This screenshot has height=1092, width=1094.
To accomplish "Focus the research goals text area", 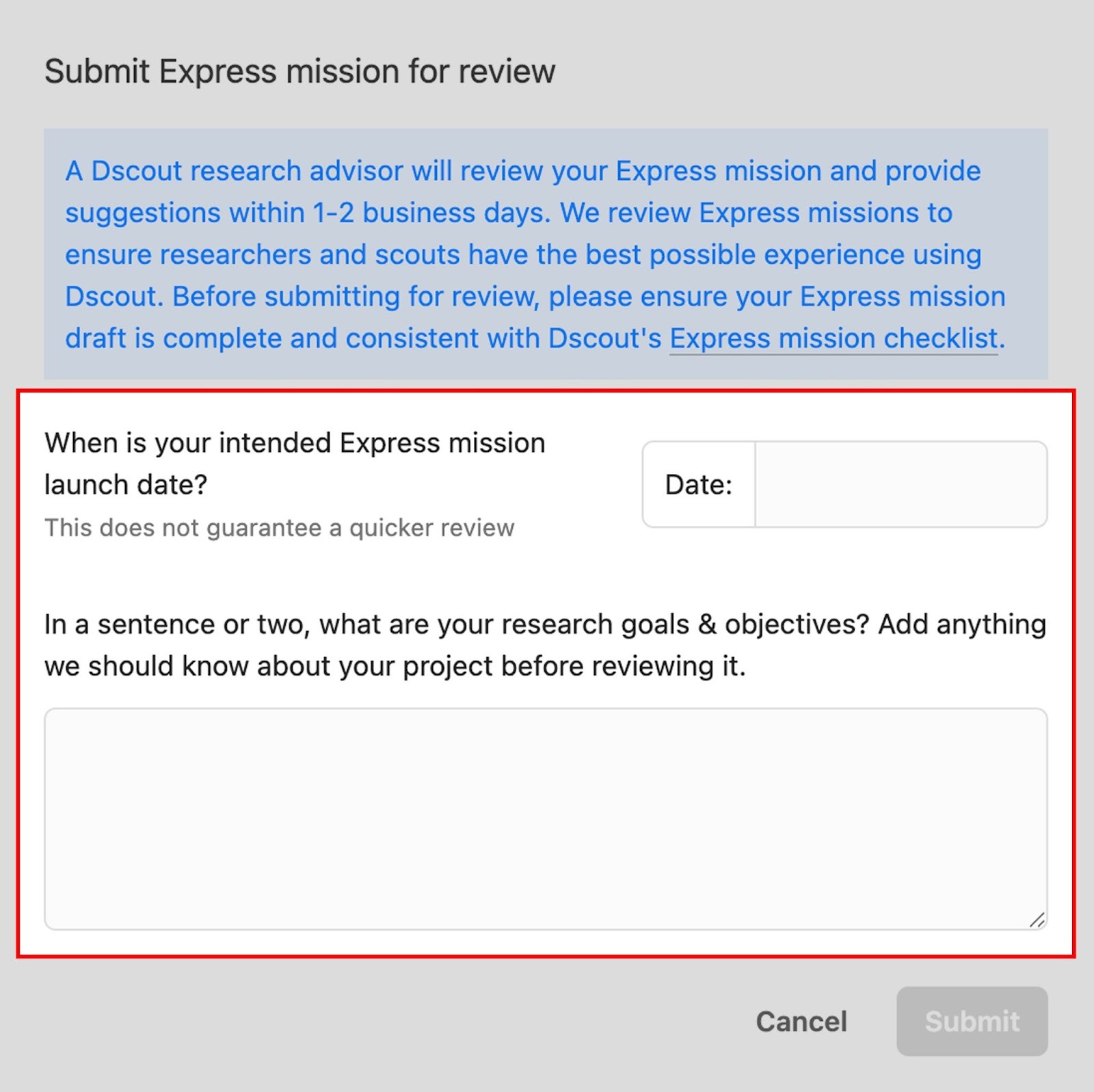I will coord(545,818).
